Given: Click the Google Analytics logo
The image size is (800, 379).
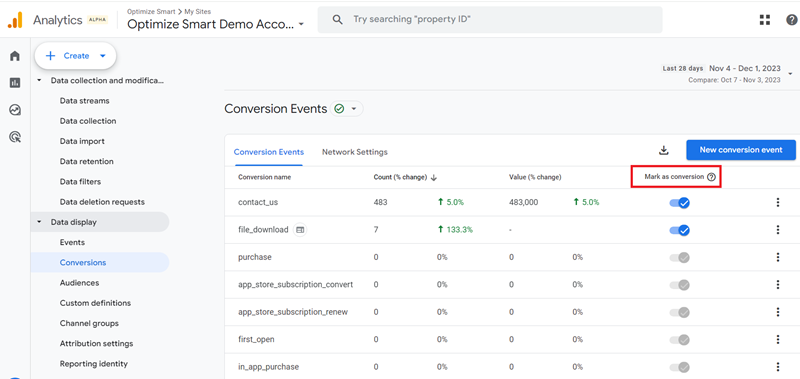Looking at the screenshot, I should tap(15, 20).
